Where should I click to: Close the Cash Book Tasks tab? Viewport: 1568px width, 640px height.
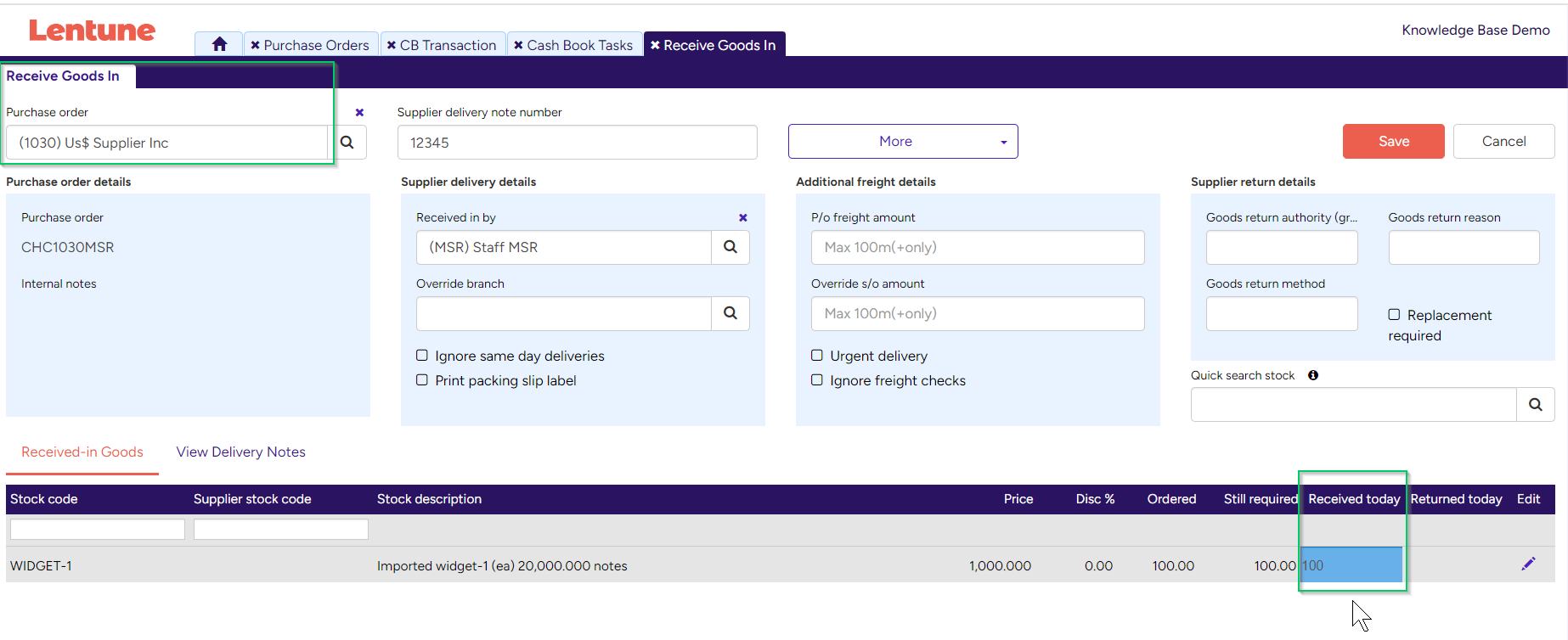[518, 45]
